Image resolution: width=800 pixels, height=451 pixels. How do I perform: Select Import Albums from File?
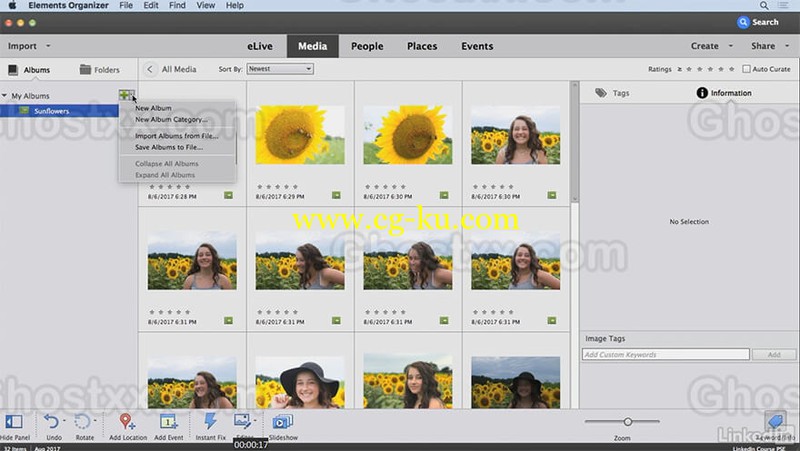coord(177,136)
